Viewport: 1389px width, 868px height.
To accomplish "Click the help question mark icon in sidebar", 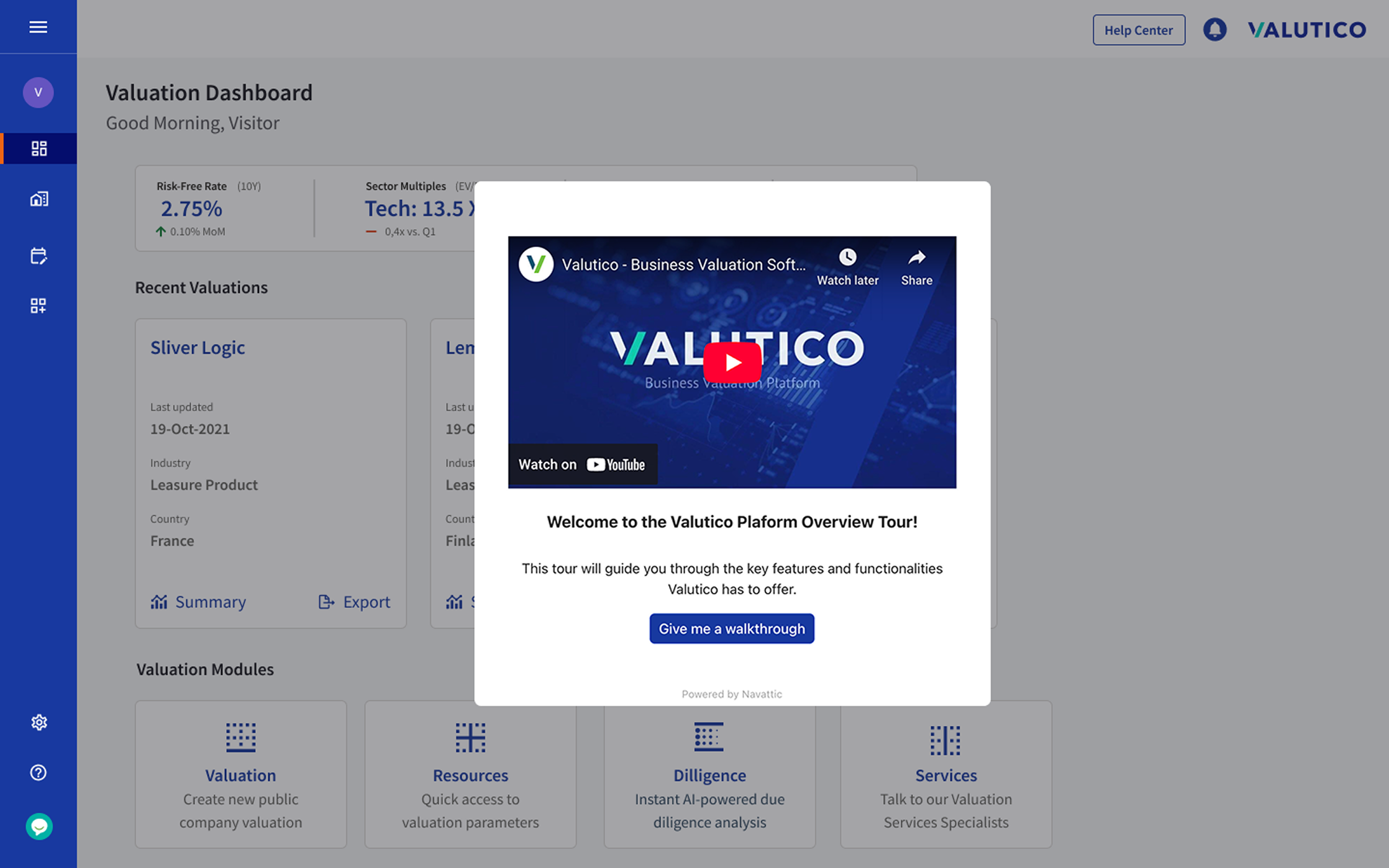I will pyautogui.click(x=39, y=772).
